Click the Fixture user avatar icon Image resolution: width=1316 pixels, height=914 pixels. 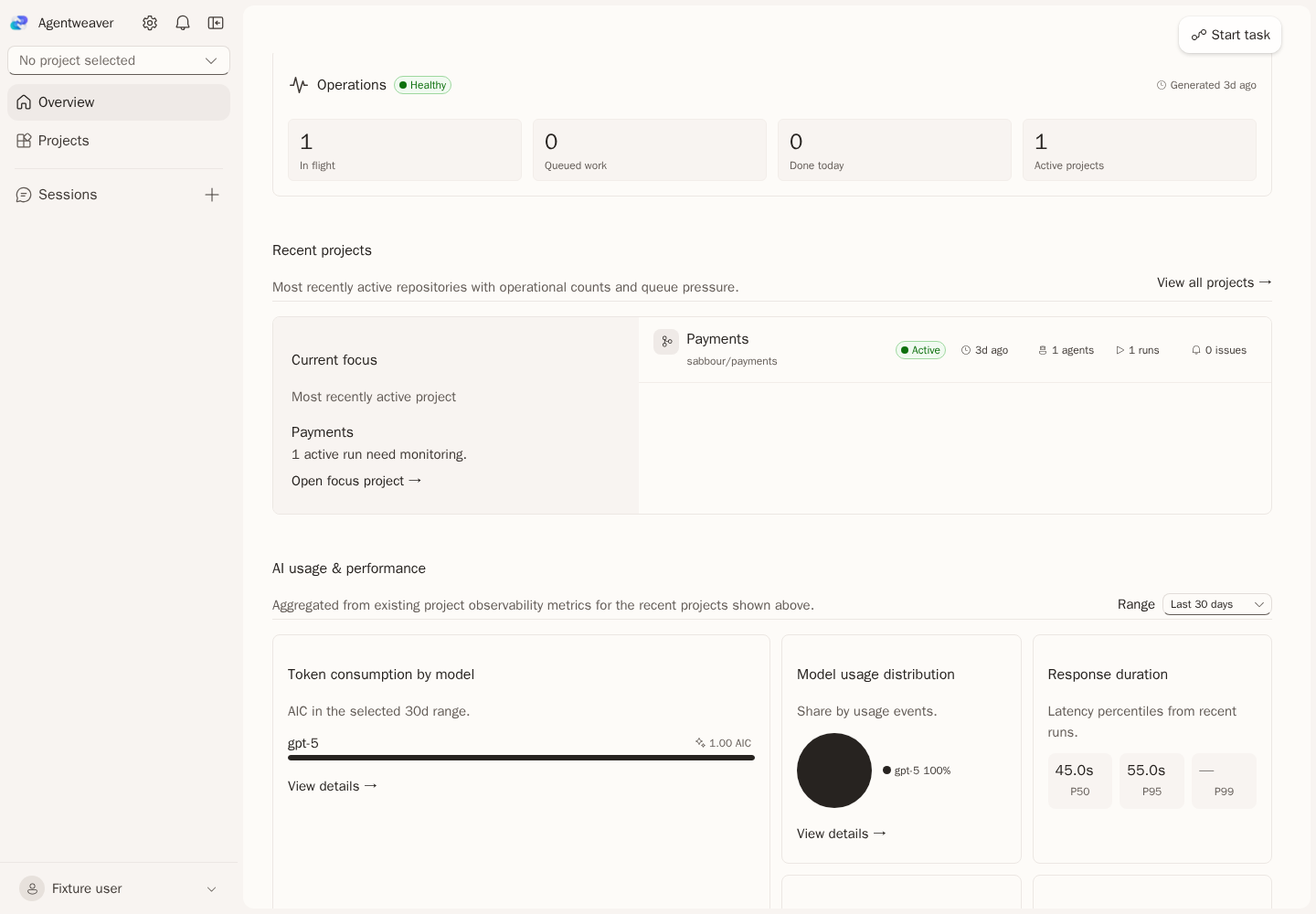pyautogui.click(x=32, y=888)
